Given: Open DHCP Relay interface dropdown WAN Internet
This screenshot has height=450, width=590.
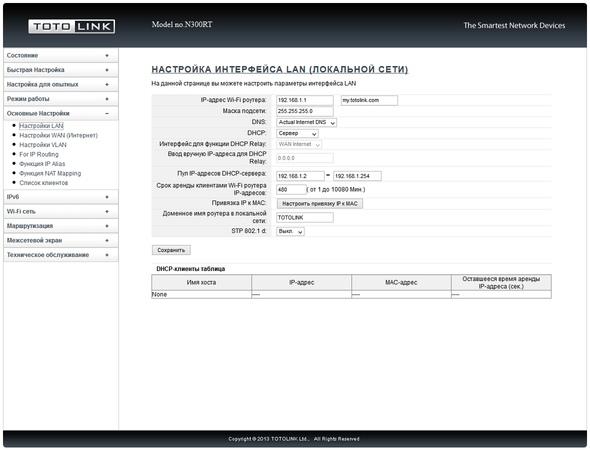Looking at the screenshot, I should point(299,144).
